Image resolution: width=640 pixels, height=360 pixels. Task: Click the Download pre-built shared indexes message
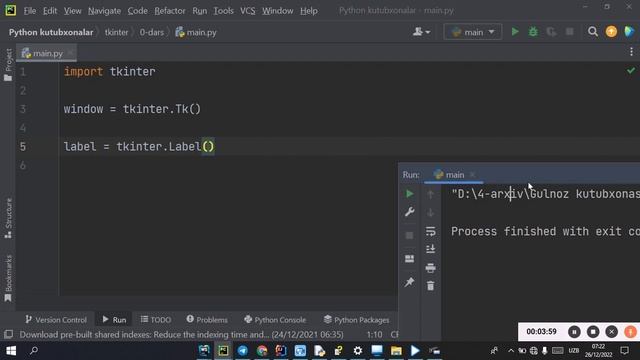coord(181,335)
